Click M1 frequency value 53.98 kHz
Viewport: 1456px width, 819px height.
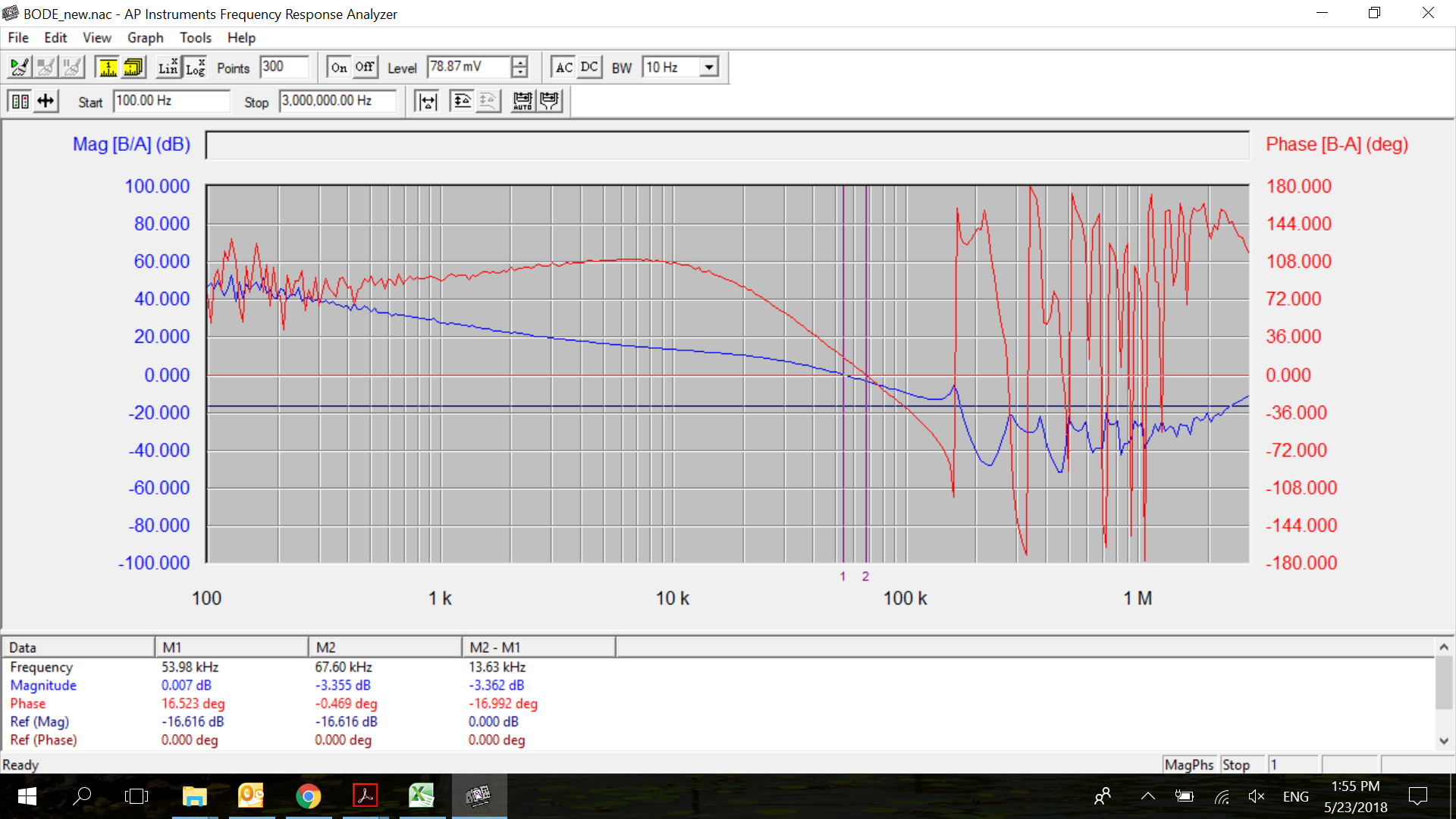(x=190, y=667)
